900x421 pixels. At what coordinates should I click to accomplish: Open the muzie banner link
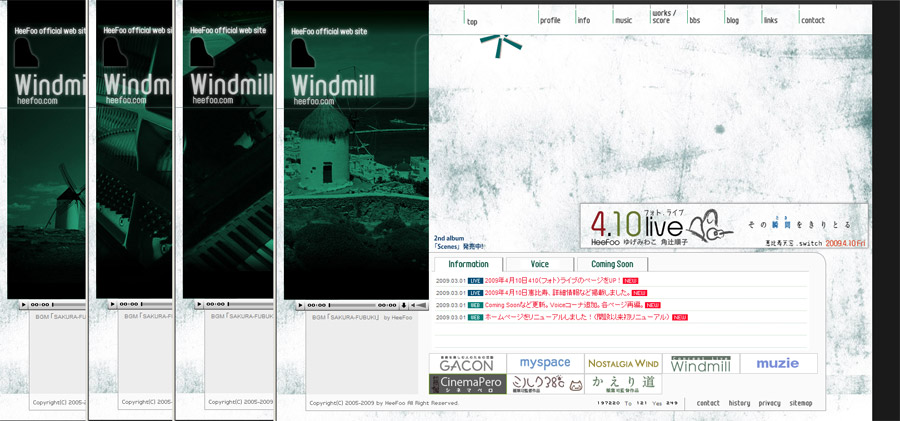click(x=778, y=364)
